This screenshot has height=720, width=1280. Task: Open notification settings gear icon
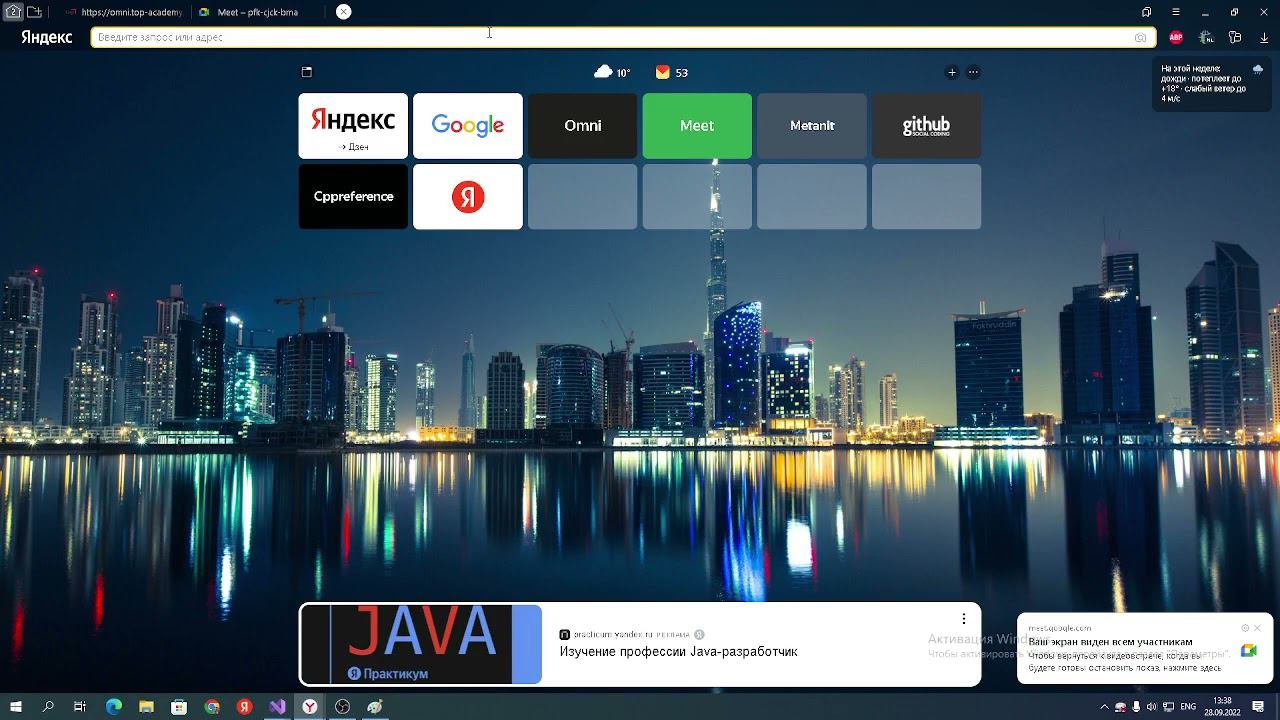click(1245, 628)
